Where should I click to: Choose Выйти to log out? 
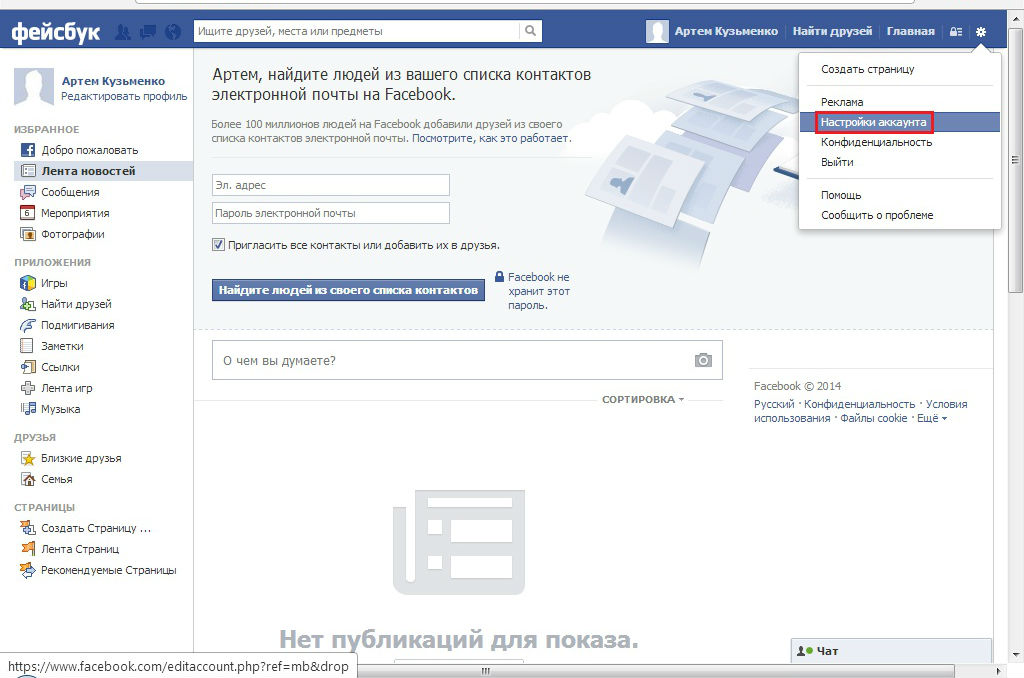click(x=900, y=162)
